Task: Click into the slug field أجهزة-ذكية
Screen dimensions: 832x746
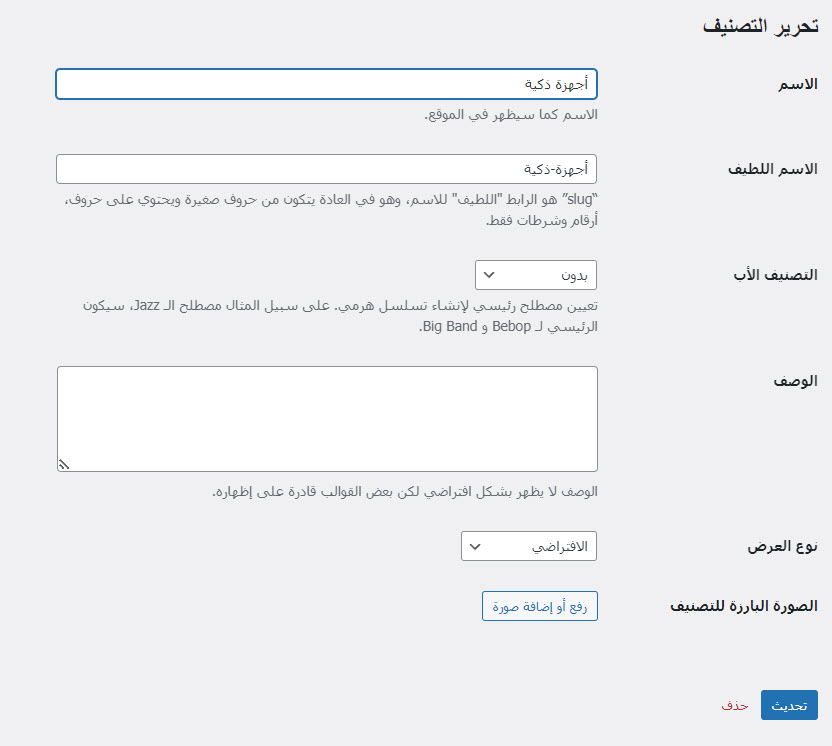Action: (x=326, y=169)
